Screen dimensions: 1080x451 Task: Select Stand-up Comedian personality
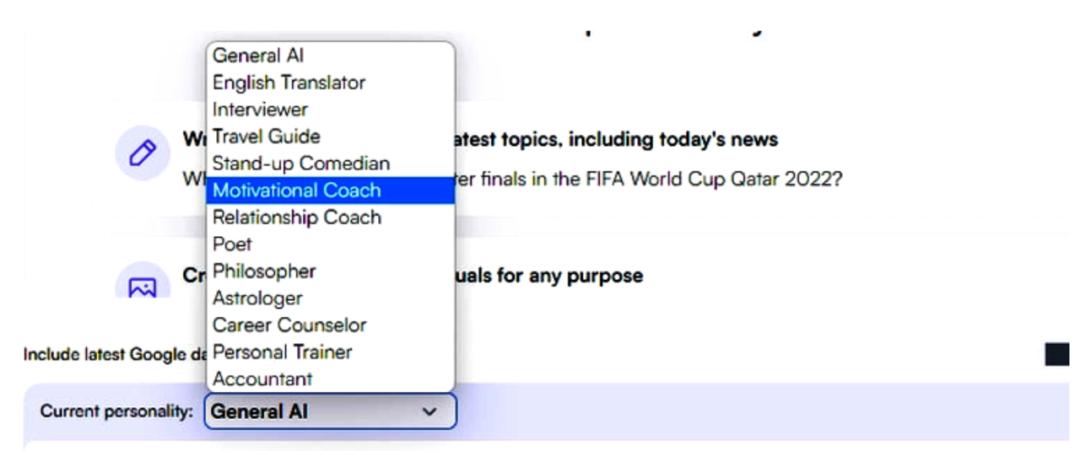tap(301, 164)
